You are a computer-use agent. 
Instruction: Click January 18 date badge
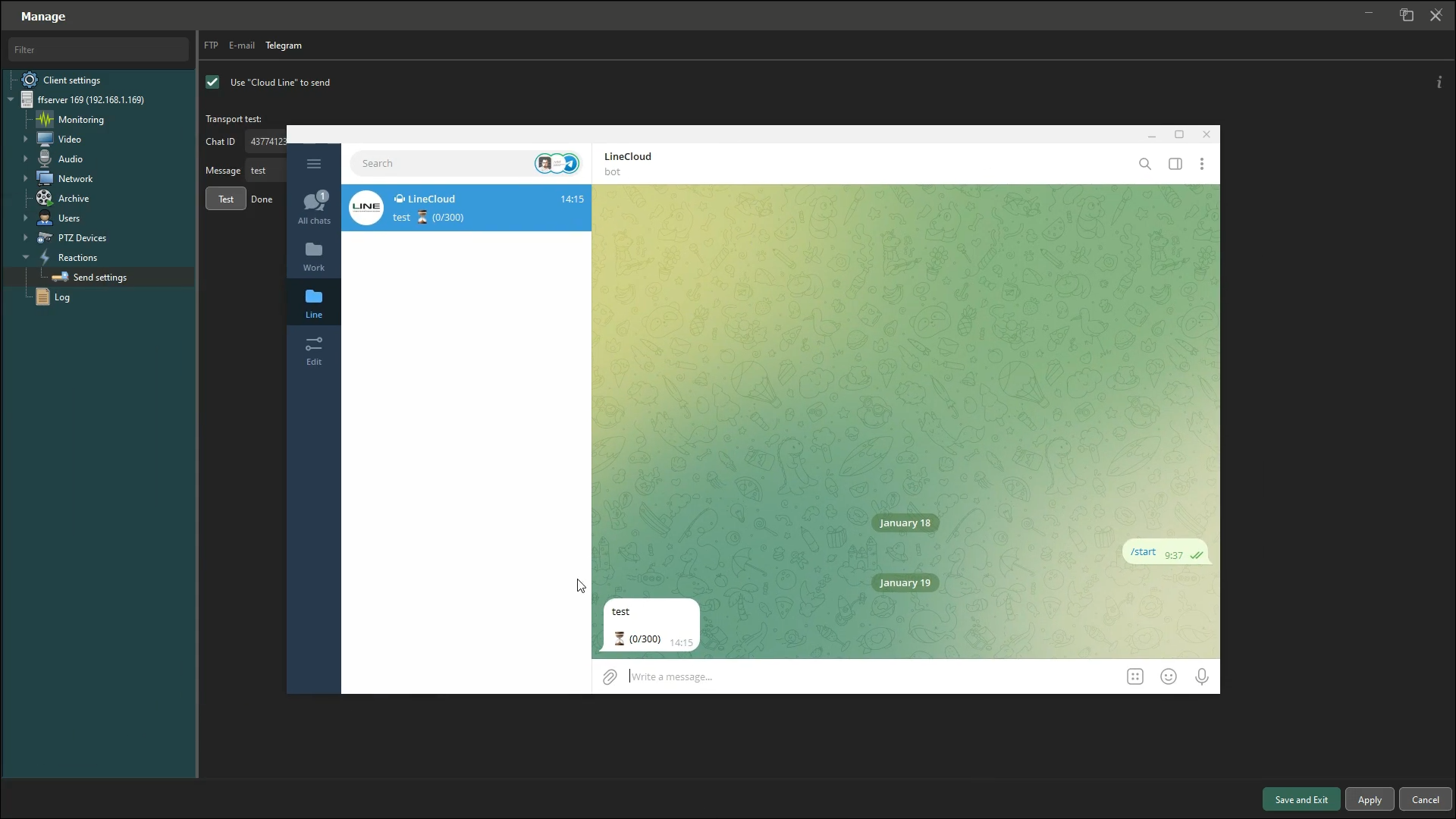pos(905,522)
